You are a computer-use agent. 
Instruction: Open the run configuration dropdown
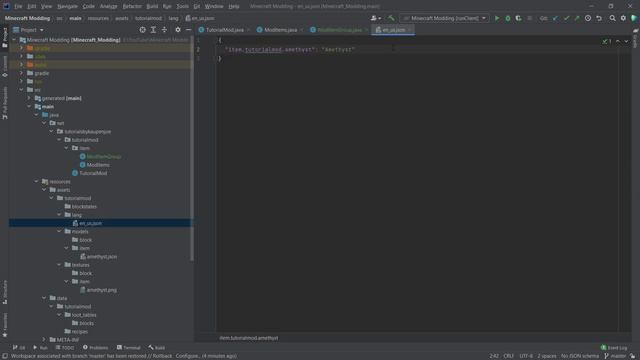(x=444, y=18)
